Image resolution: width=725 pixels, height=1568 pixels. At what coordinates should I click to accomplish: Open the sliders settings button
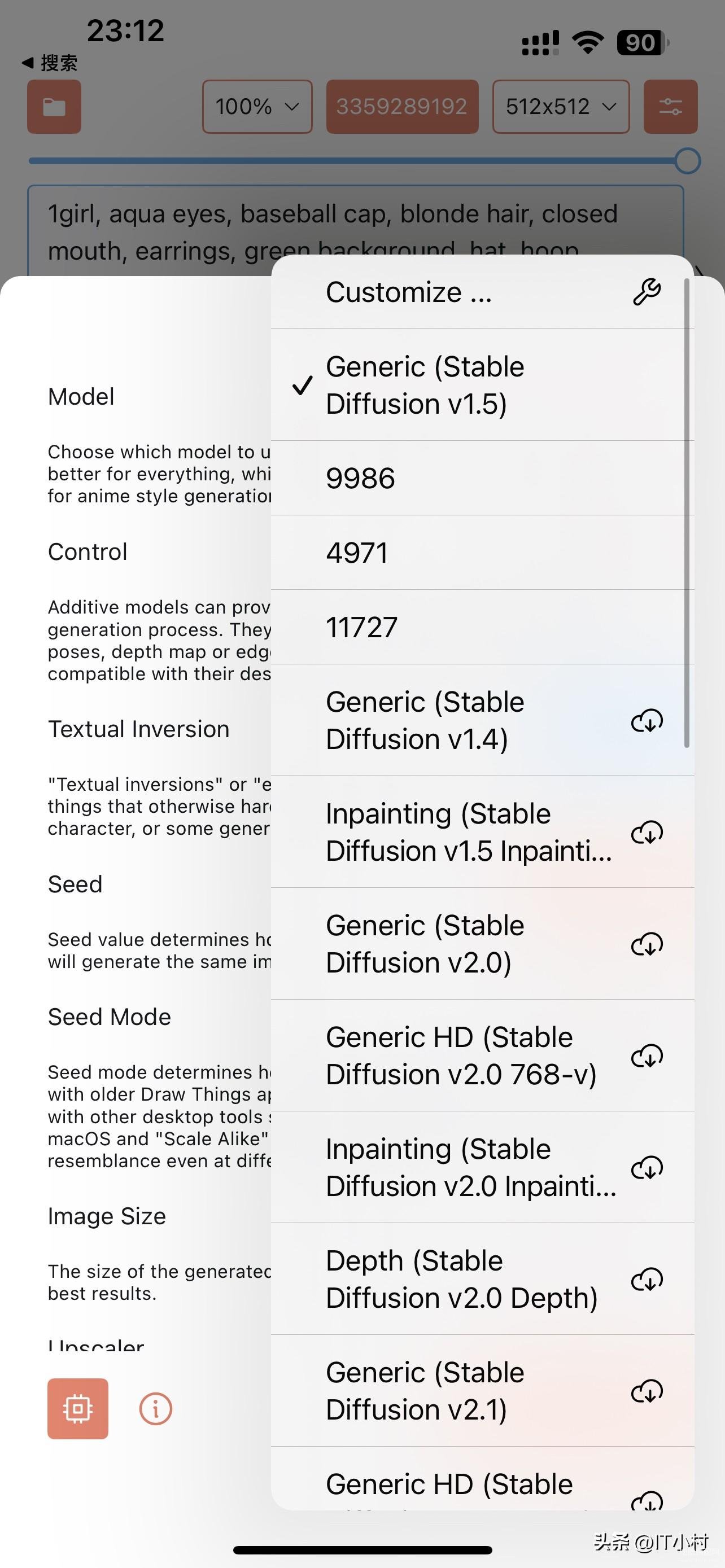click(670, 107)
